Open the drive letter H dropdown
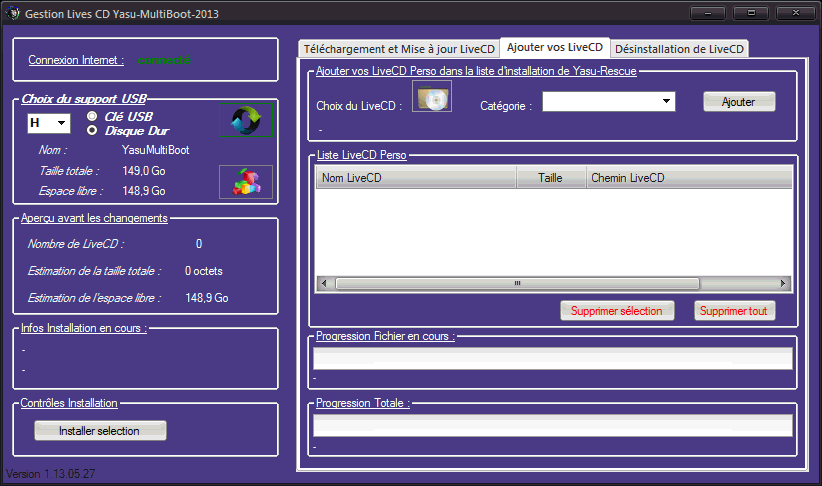 coord(49,123)
